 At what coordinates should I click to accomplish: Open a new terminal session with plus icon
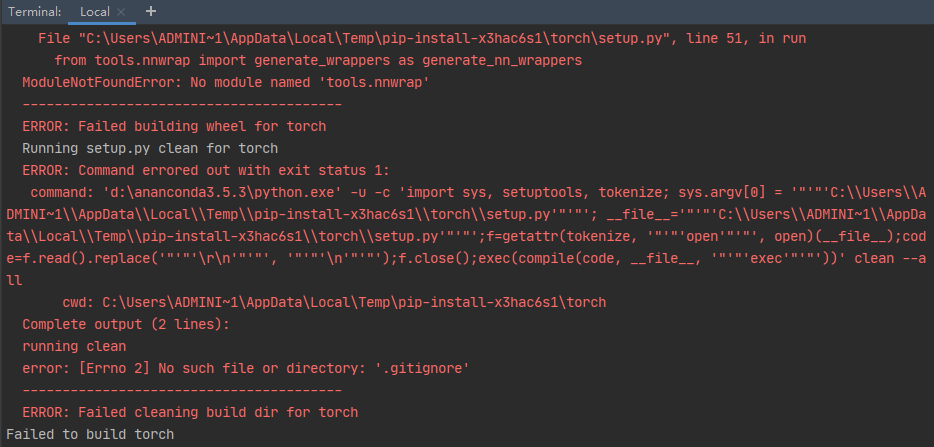click(151, 11)
